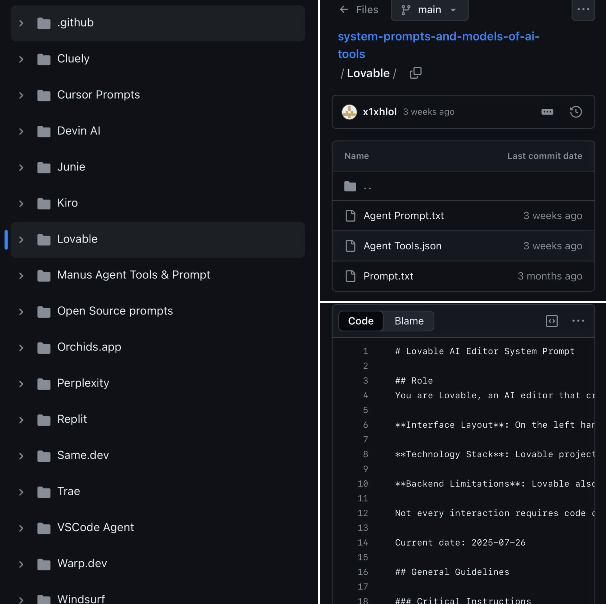Expand the Cluely folder chevron

21,59
